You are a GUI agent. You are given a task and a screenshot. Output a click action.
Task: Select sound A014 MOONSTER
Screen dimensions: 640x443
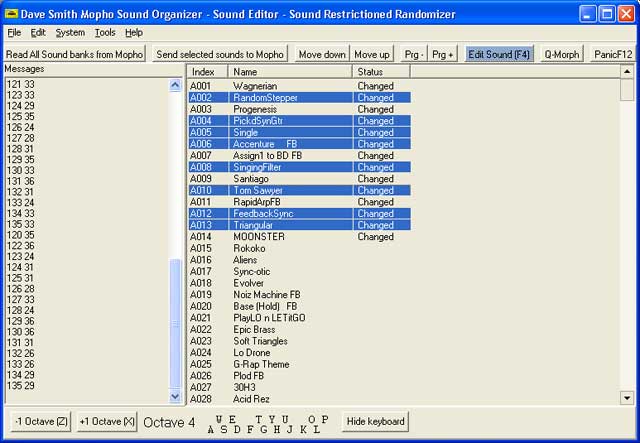pyautogui.click(x=300, y=237)
